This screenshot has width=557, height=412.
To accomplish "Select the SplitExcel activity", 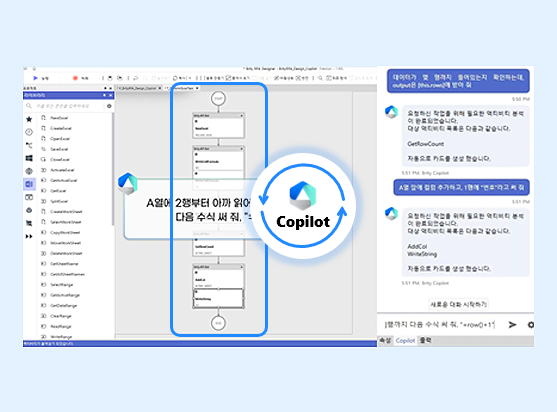I will pos(59,201).
